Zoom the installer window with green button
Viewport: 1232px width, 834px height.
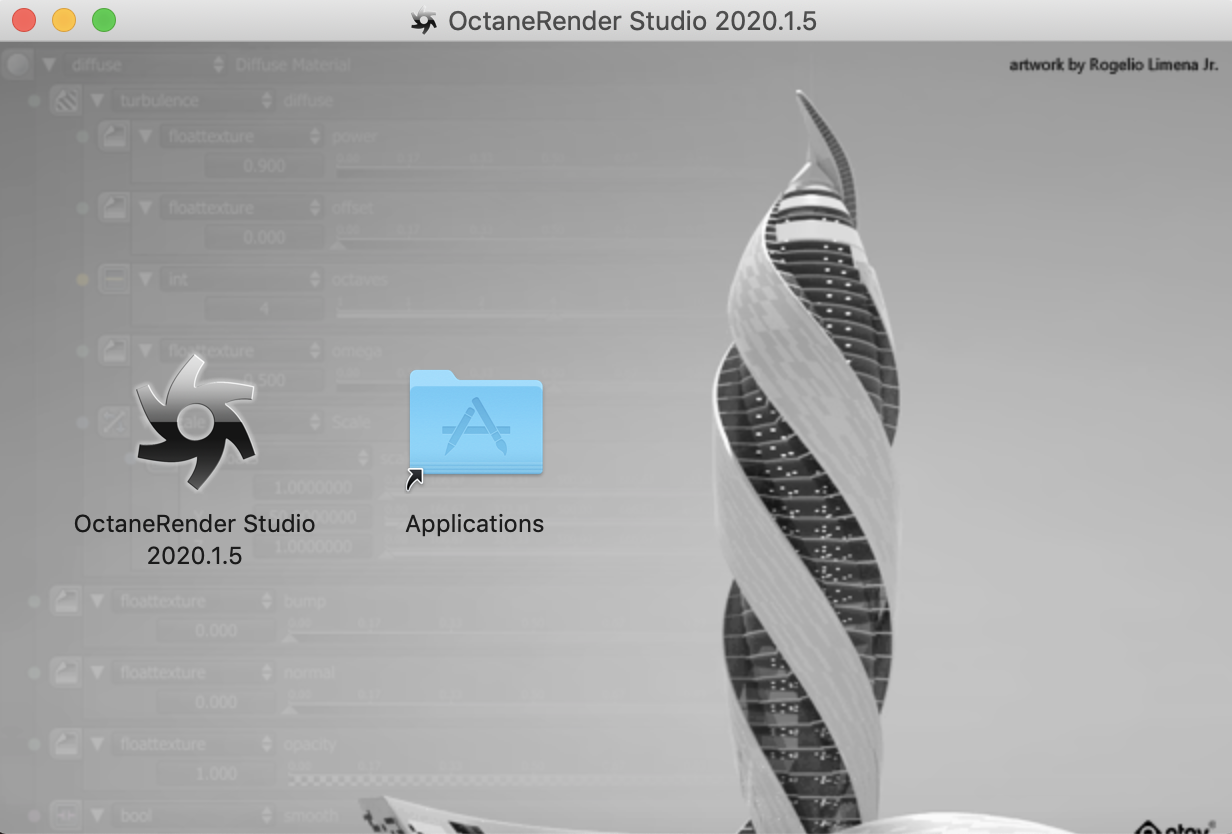[x=104, y=20]
